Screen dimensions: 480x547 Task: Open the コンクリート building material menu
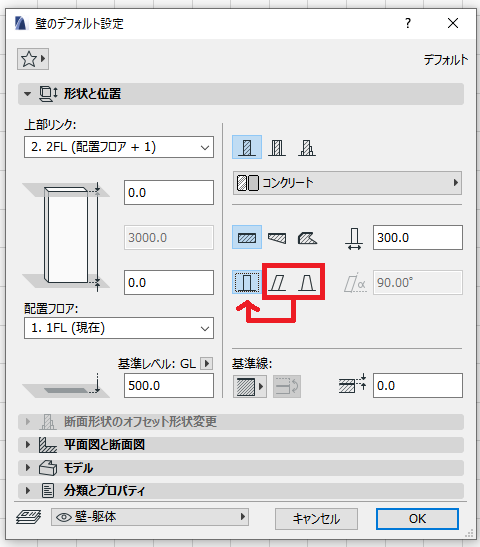click(347, 183)
